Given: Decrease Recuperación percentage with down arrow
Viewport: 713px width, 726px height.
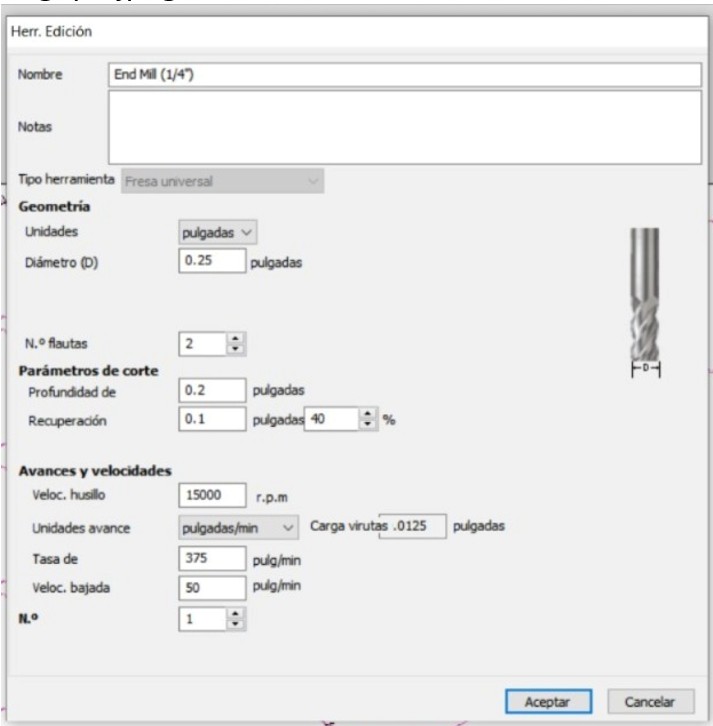Looking at the screenshot, I should pyautogui.click(x=368, y=425).
